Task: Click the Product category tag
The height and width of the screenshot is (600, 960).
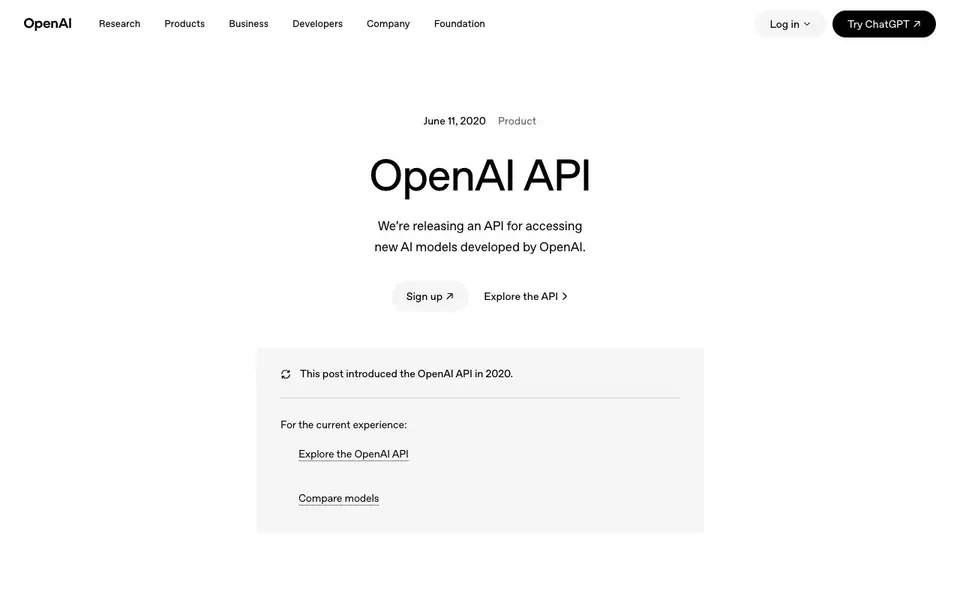Action: [517, 121]
